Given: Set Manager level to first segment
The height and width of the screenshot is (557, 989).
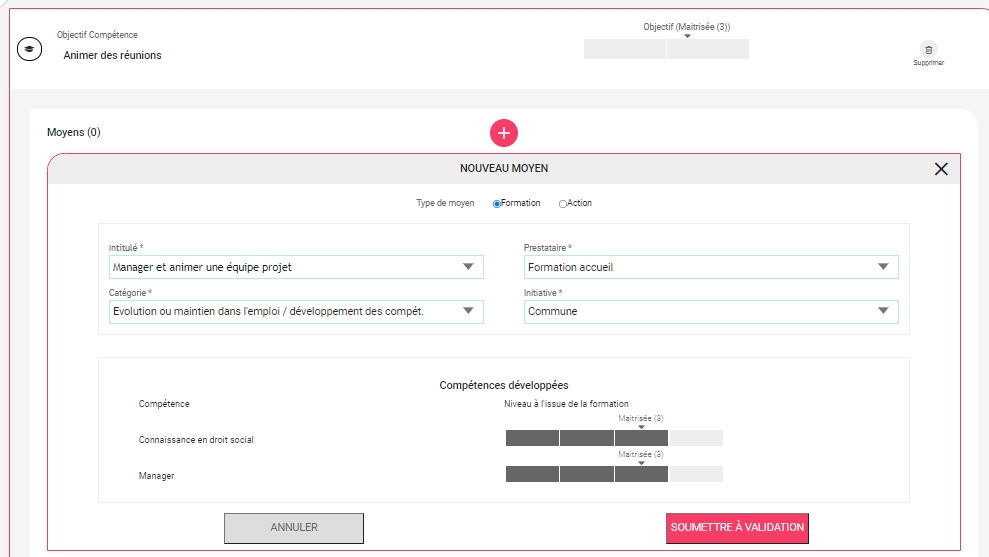Looking at the screenshot, I should 532,474.
